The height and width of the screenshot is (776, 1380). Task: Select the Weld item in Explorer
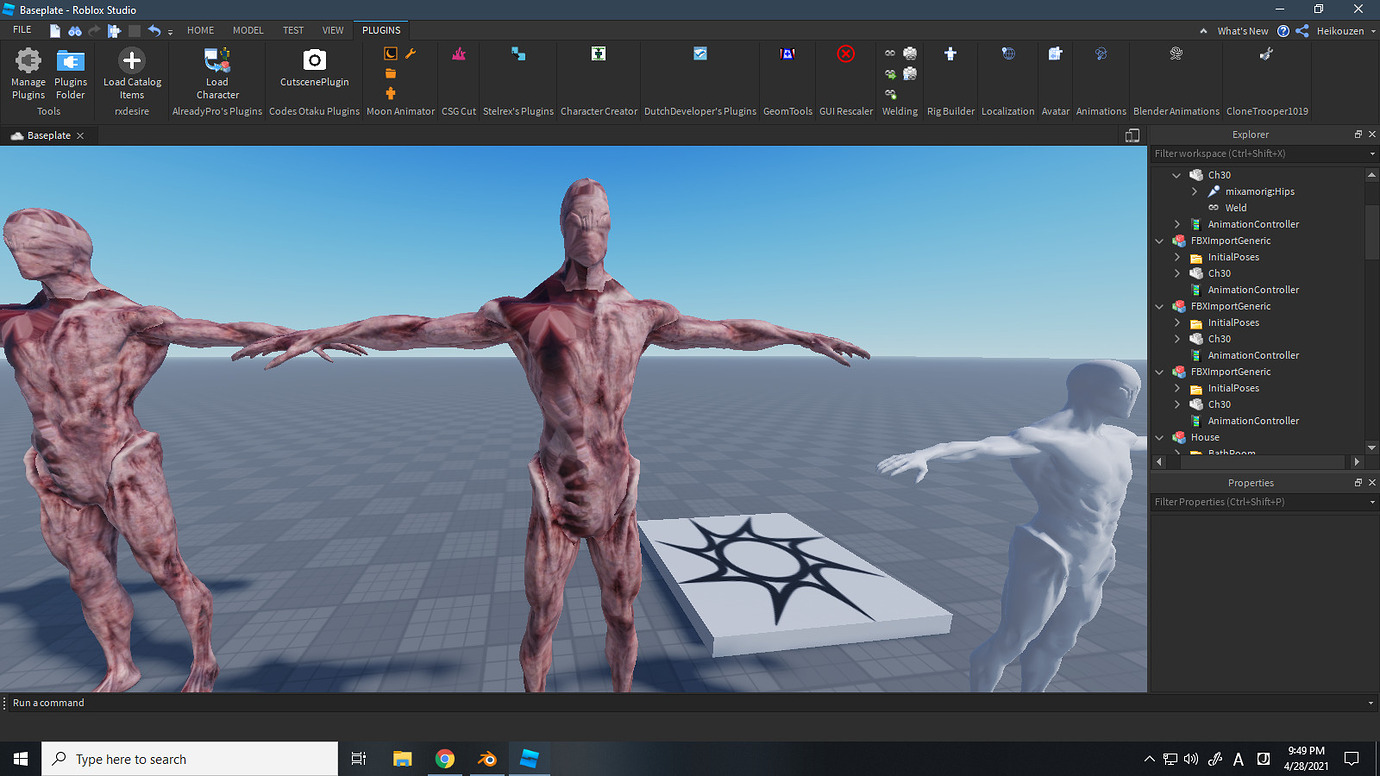[x=1236, y=208]
